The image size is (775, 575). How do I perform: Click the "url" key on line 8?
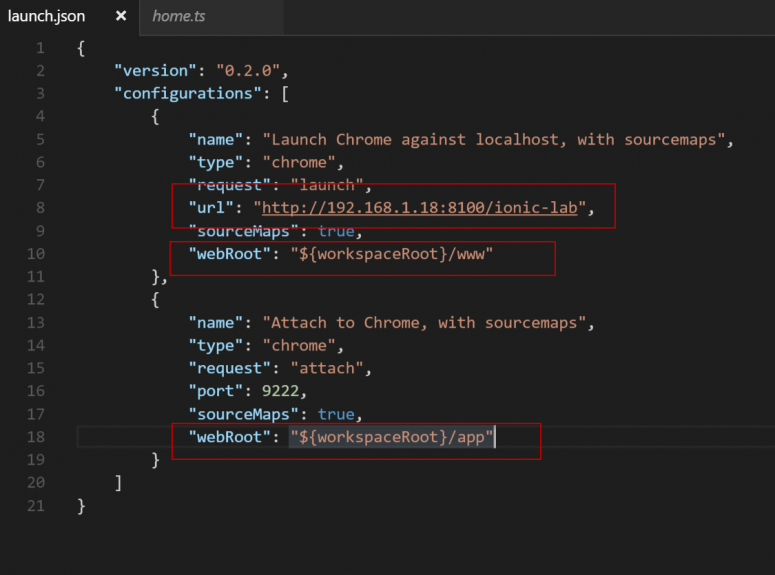(208, 208)
